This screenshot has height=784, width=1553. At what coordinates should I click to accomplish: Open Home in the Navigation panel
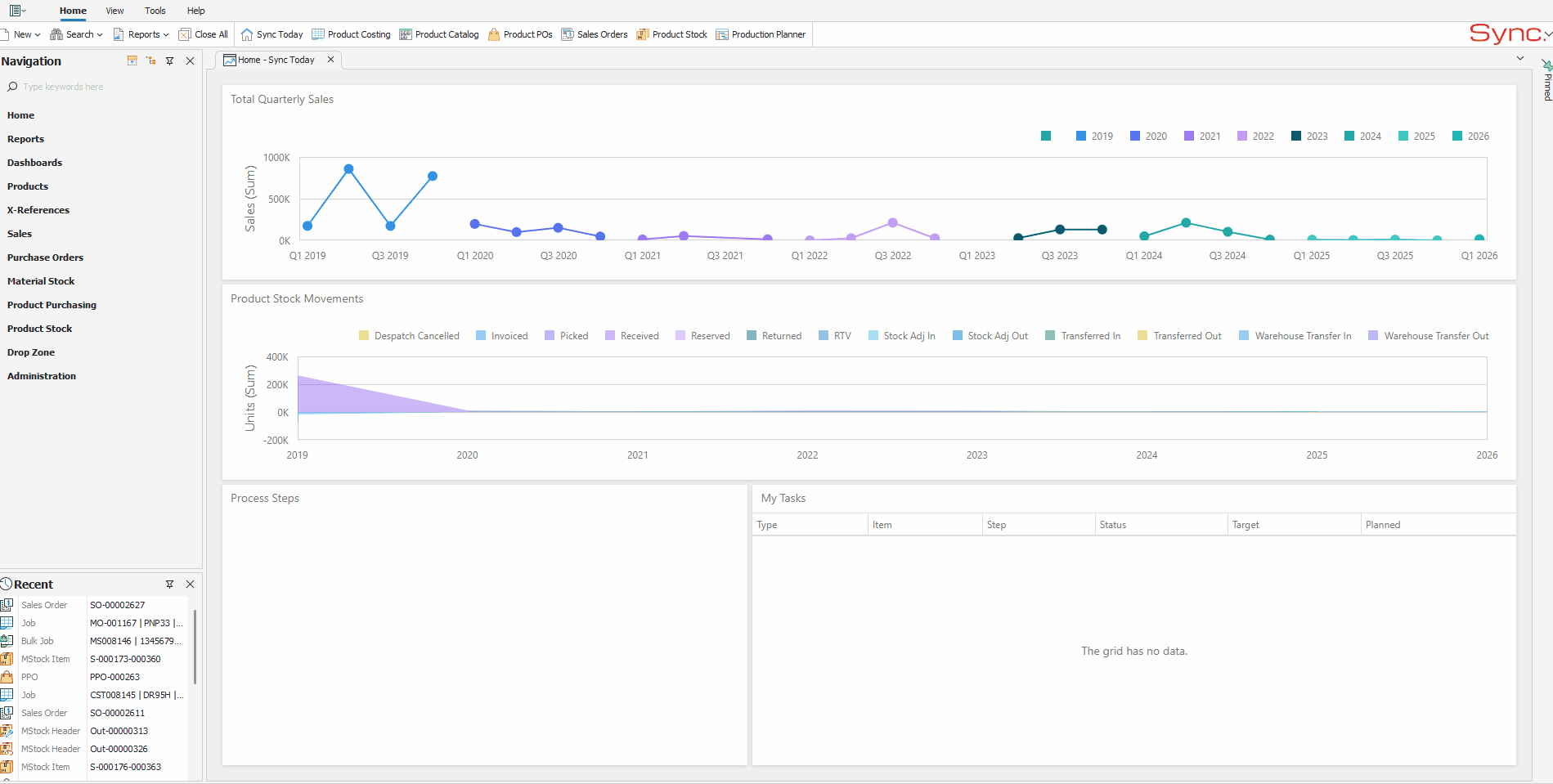tap(20, 115)
